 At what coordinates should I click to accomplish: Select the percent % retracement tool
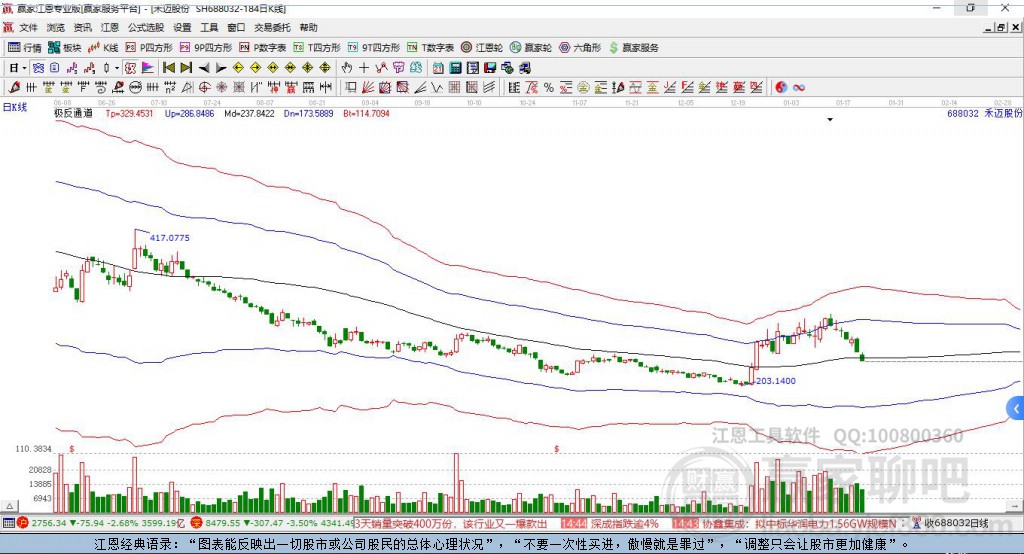[549, 88]
